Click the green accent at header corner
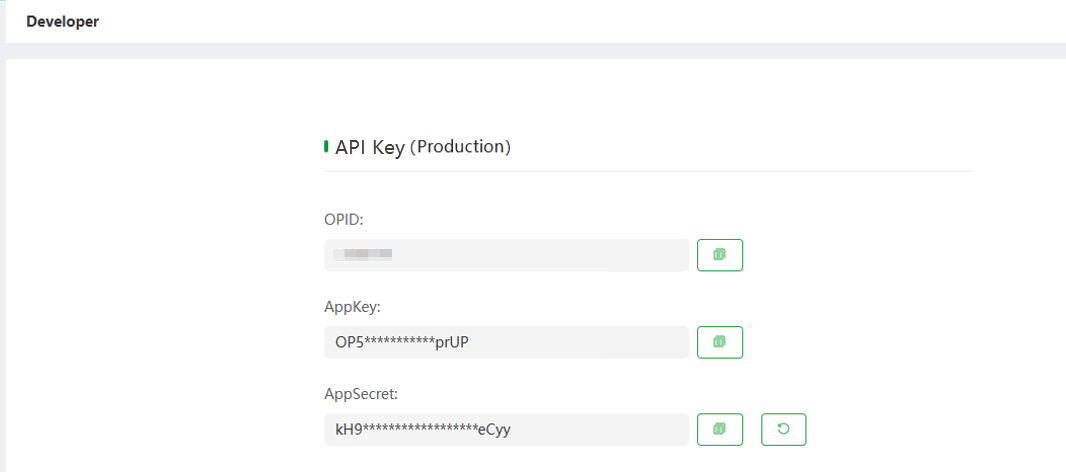The image size is (1066, 472). click(x=2, y=5)
